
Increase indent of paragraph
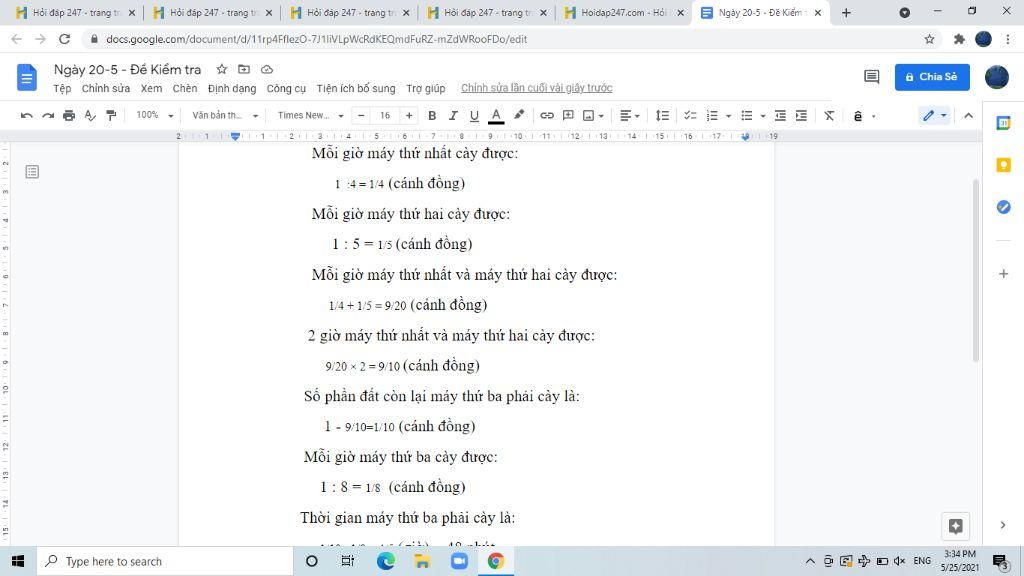coord(801,116)
